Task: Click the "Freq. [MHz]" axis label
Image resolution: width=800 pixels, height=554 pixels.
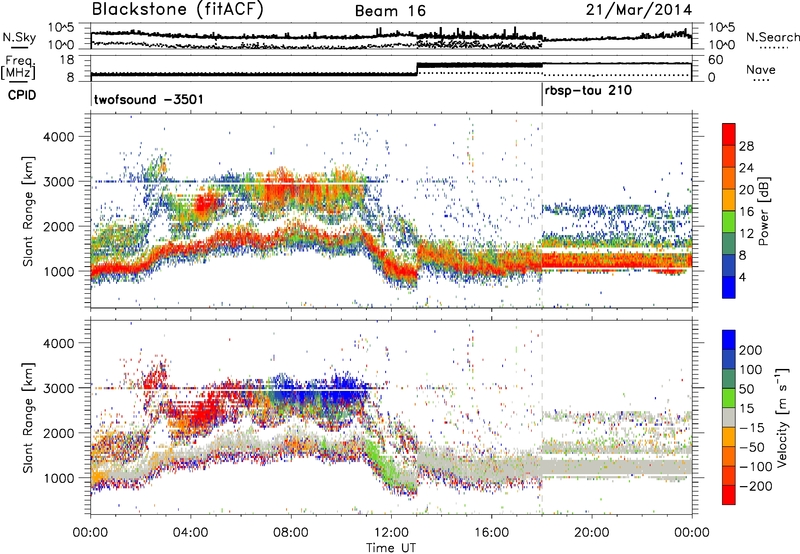Action: coord(18,67)
